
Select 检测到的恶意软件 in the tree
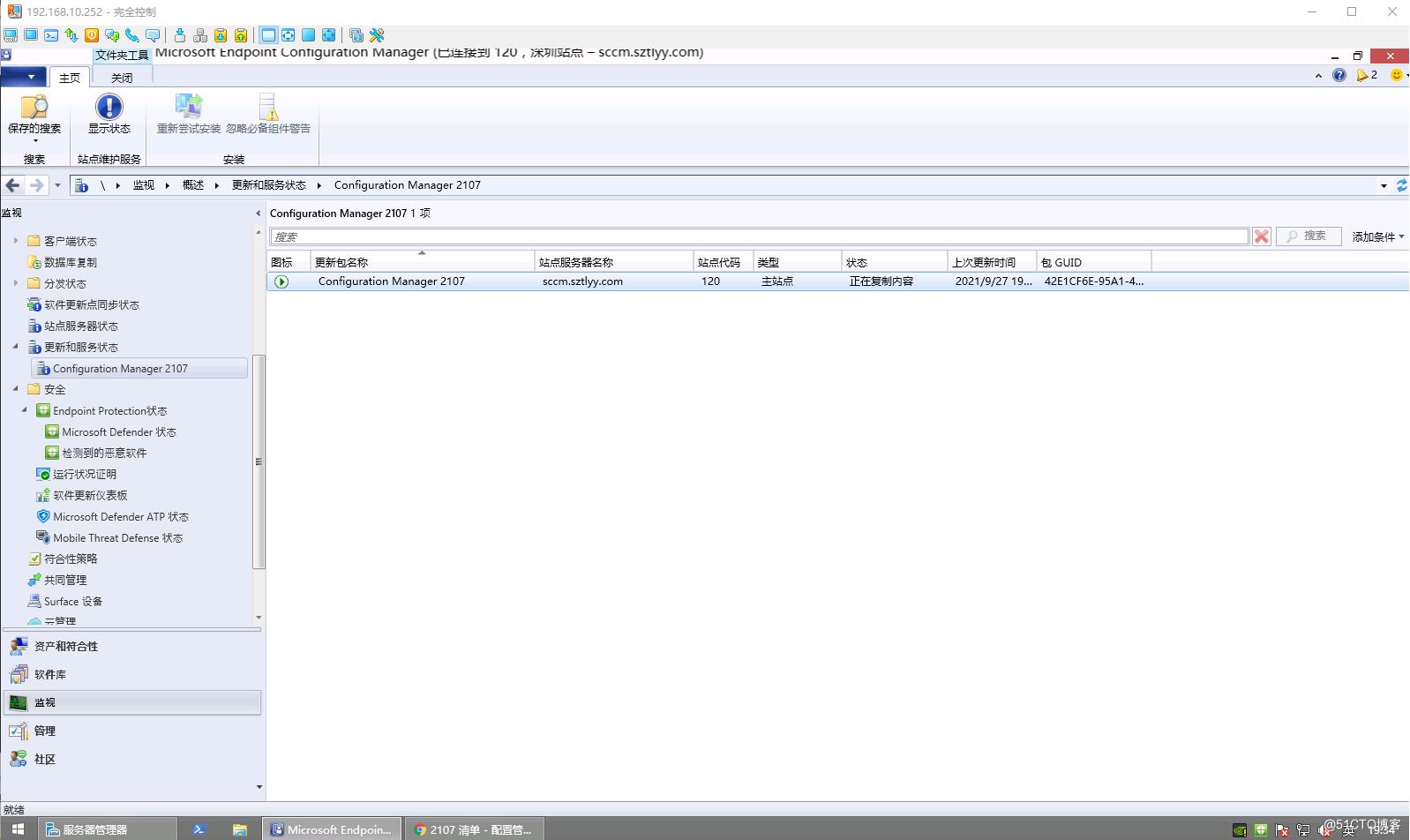pyautogui.click(x=103, y=454)
